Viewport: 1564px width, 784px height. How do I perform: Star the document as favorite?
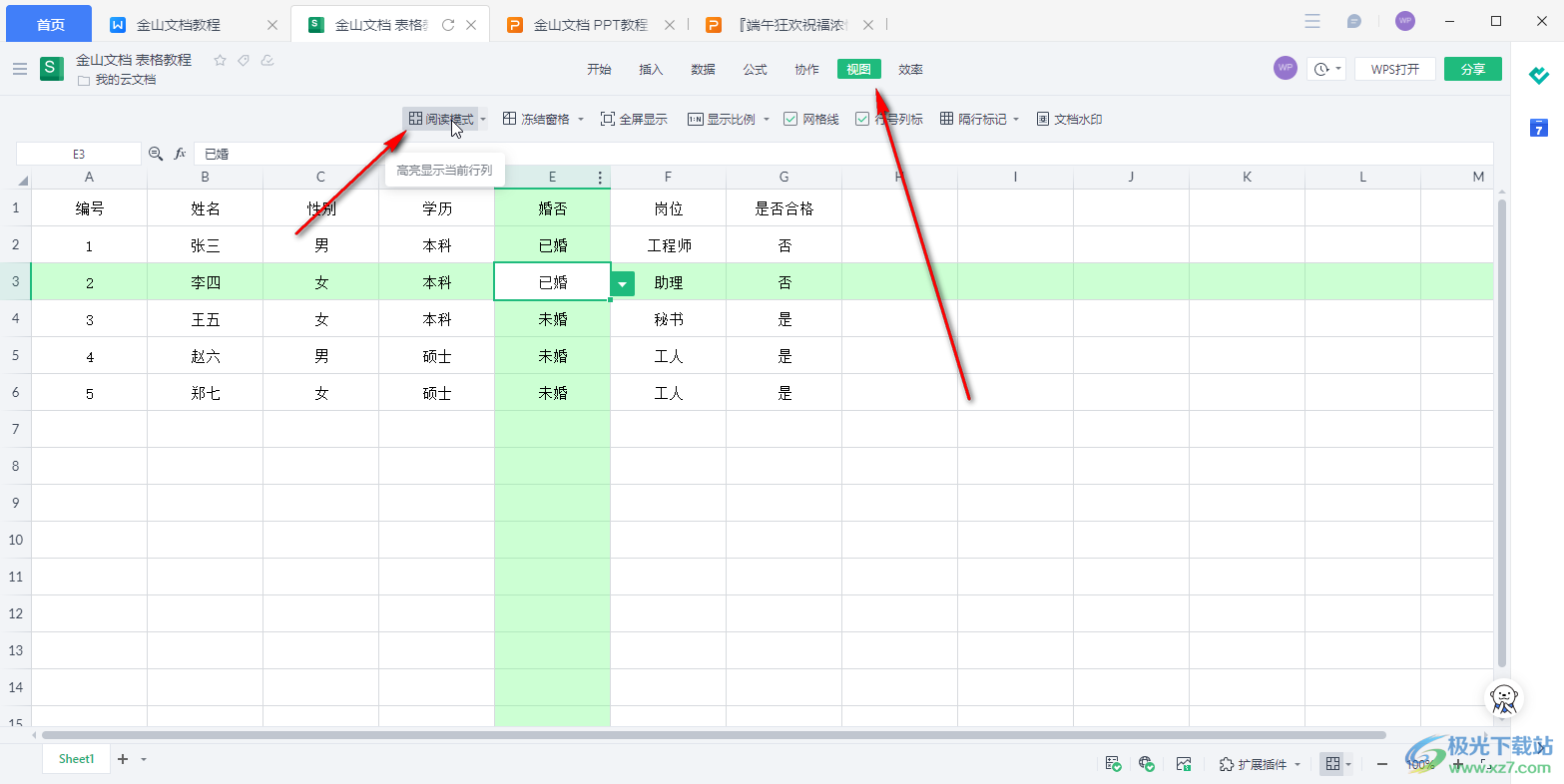(x=221, y=61)
